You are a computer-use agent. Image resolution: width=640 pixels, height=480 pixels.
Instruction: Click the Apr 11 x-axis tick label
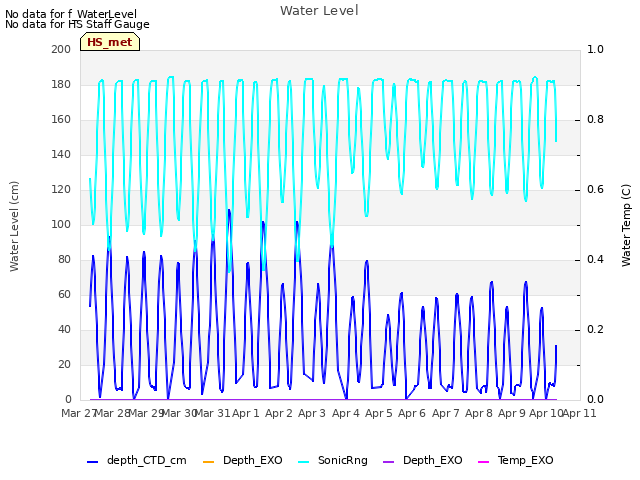coord(579,413)
